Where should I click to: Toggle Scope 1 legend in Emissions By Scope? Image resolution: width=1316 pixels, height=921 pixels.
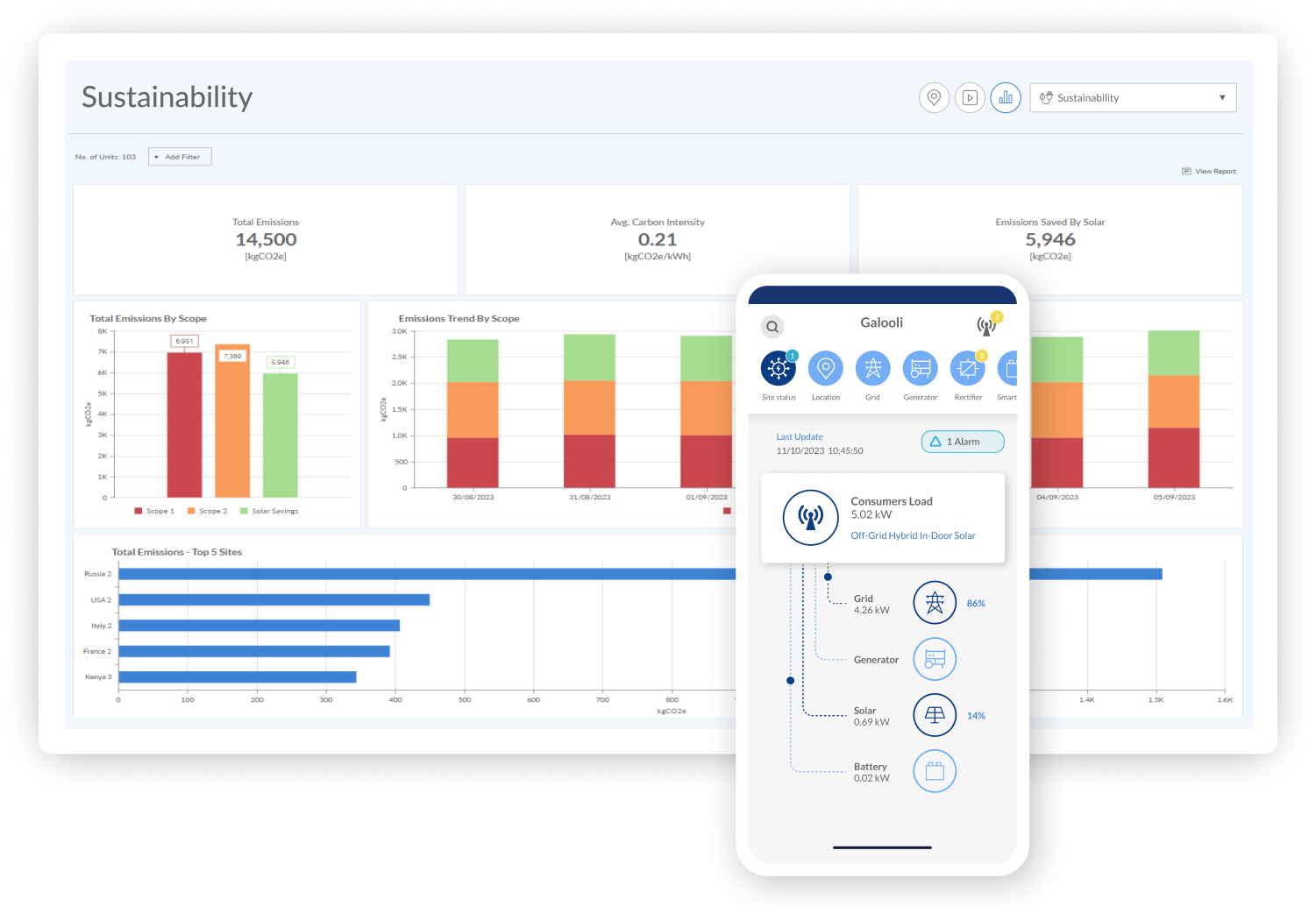[154, 511]
